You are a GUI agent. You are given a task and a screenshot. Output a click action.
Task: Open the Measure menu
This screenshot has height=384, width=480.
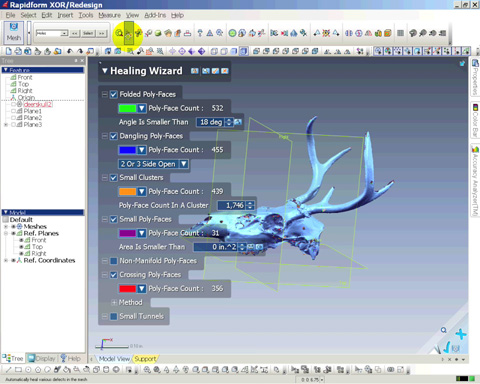click(x=109, y=15)
